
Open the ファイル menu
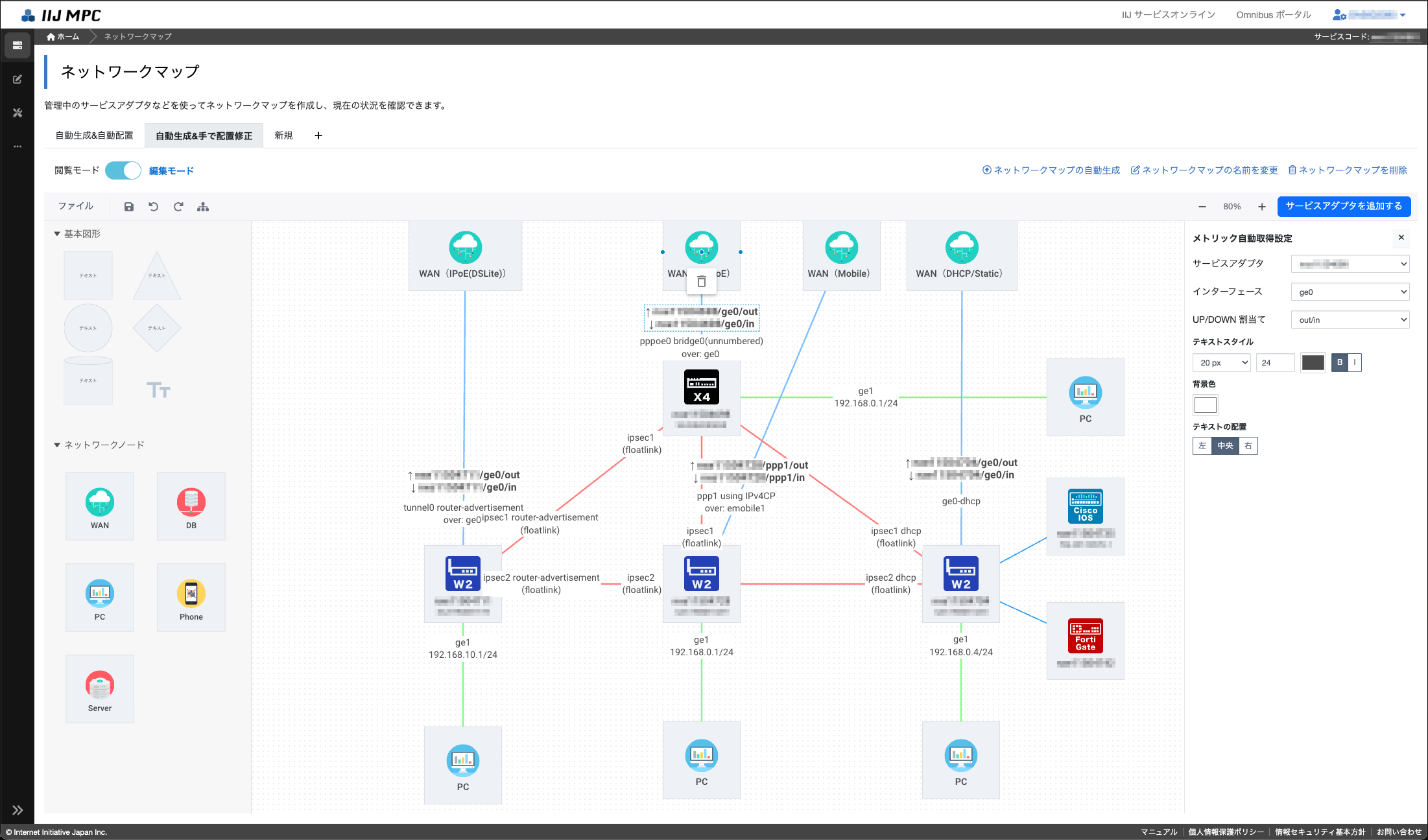tap(76, 206)
